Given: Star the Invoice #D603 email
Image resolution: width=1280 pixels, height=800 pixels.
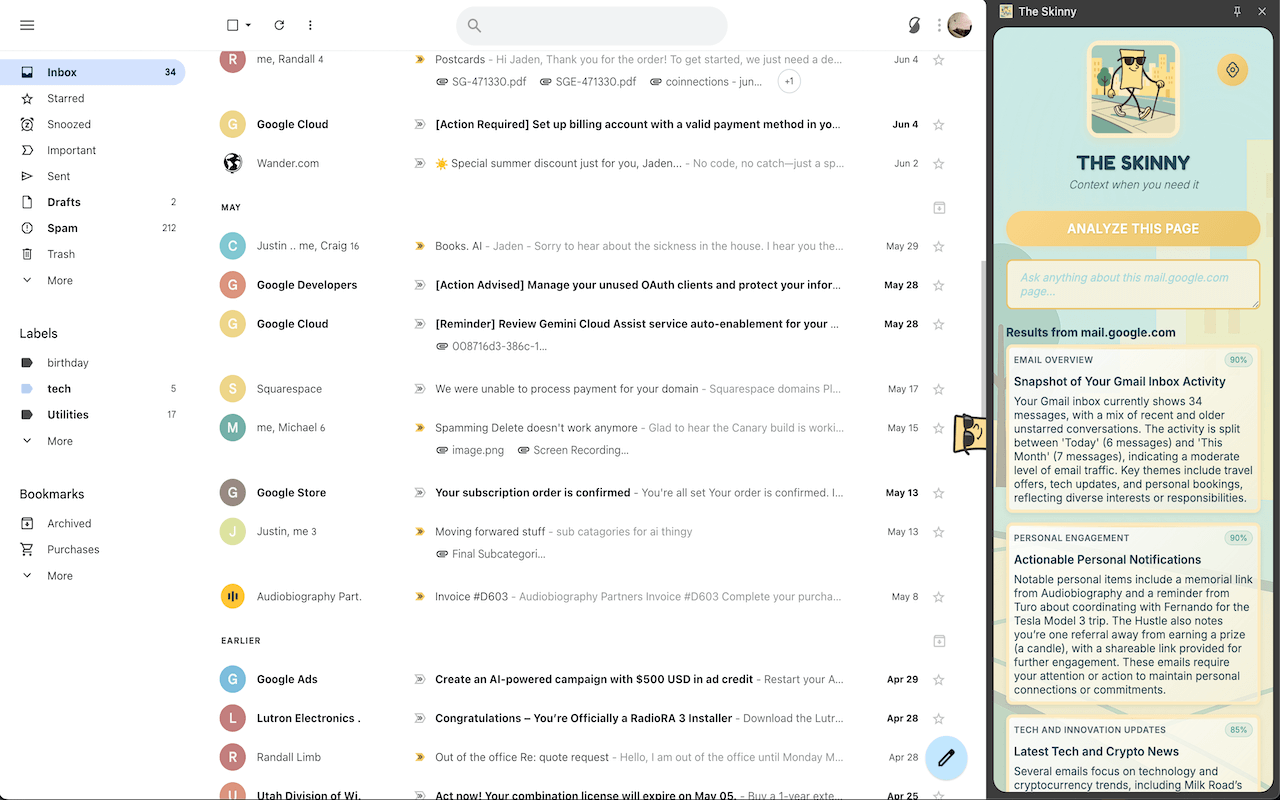Looking at the screenshot, I should pyautogui.click(x=938, y=598).
